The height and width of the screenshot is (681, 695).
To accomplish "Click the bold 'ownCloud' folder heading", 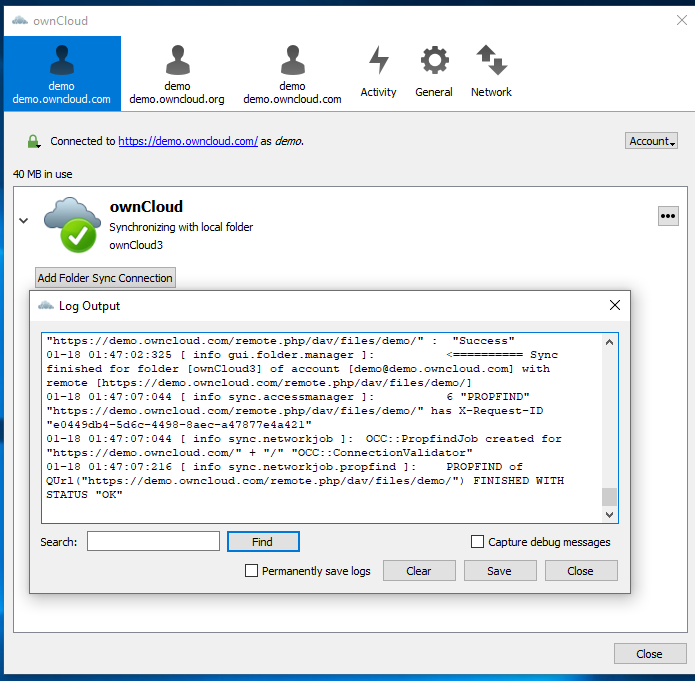I will [146, 207].
